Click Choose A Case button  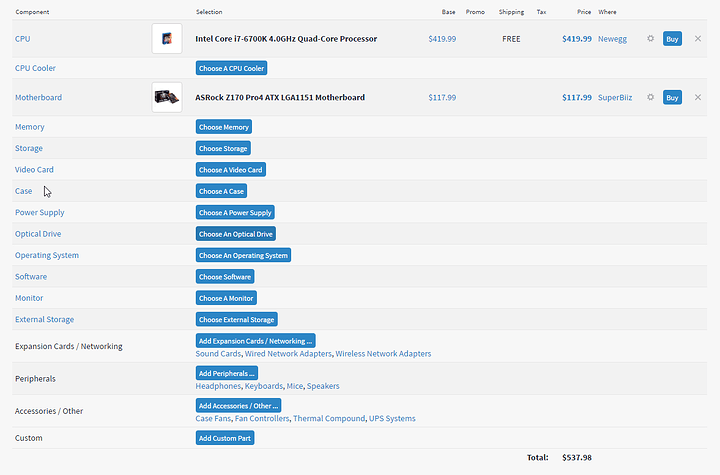pos(221,191)
